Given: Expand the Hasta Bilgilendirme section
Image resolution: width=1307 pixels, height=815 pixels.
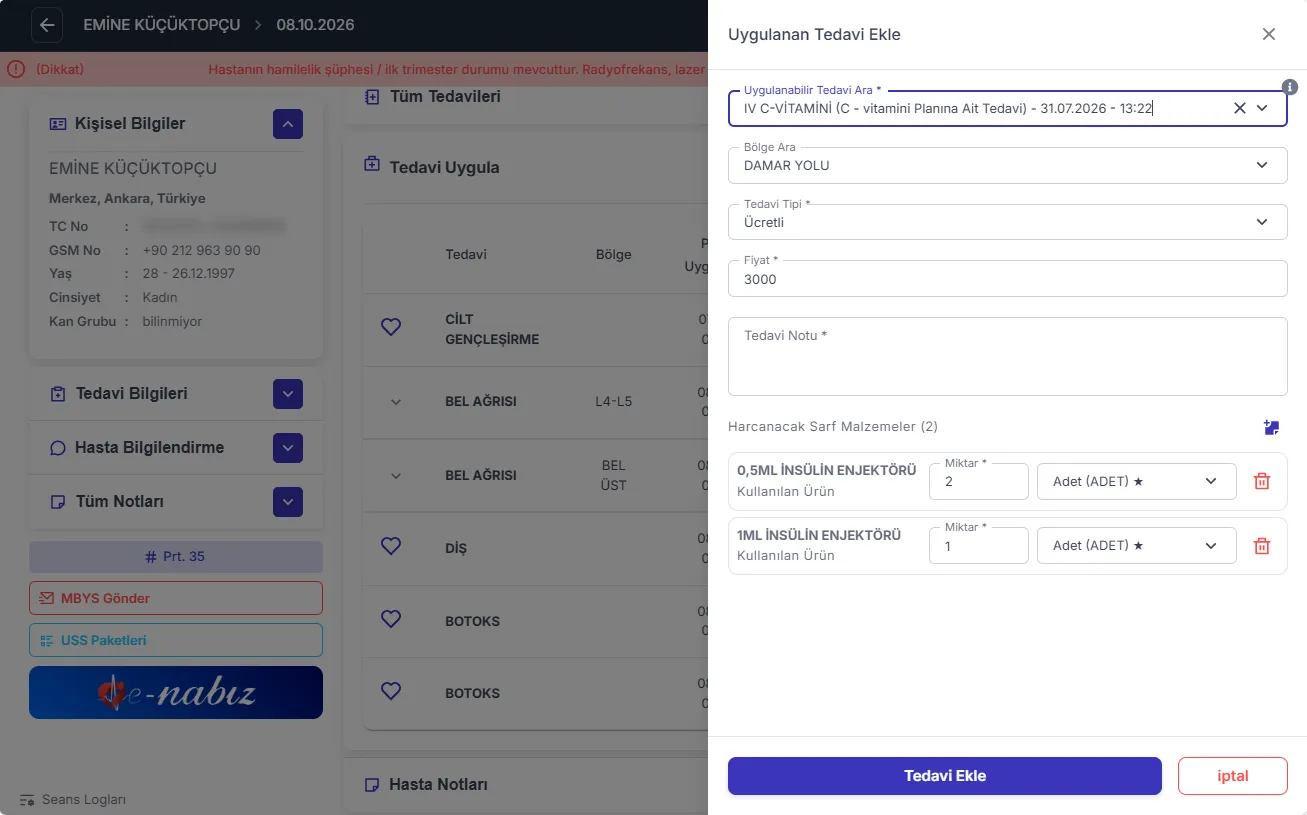Looking at the screenshot, I should pyautogui.click(x=288, y=448).
